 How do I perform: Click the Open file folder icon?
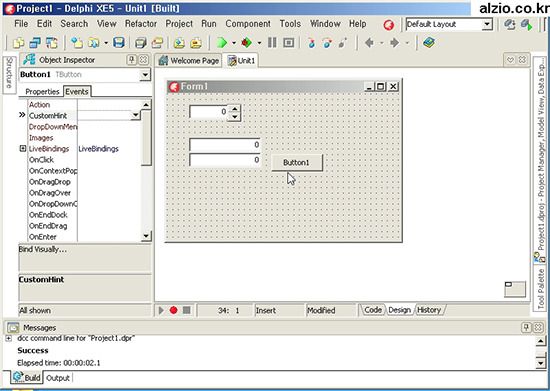(93, 43)
